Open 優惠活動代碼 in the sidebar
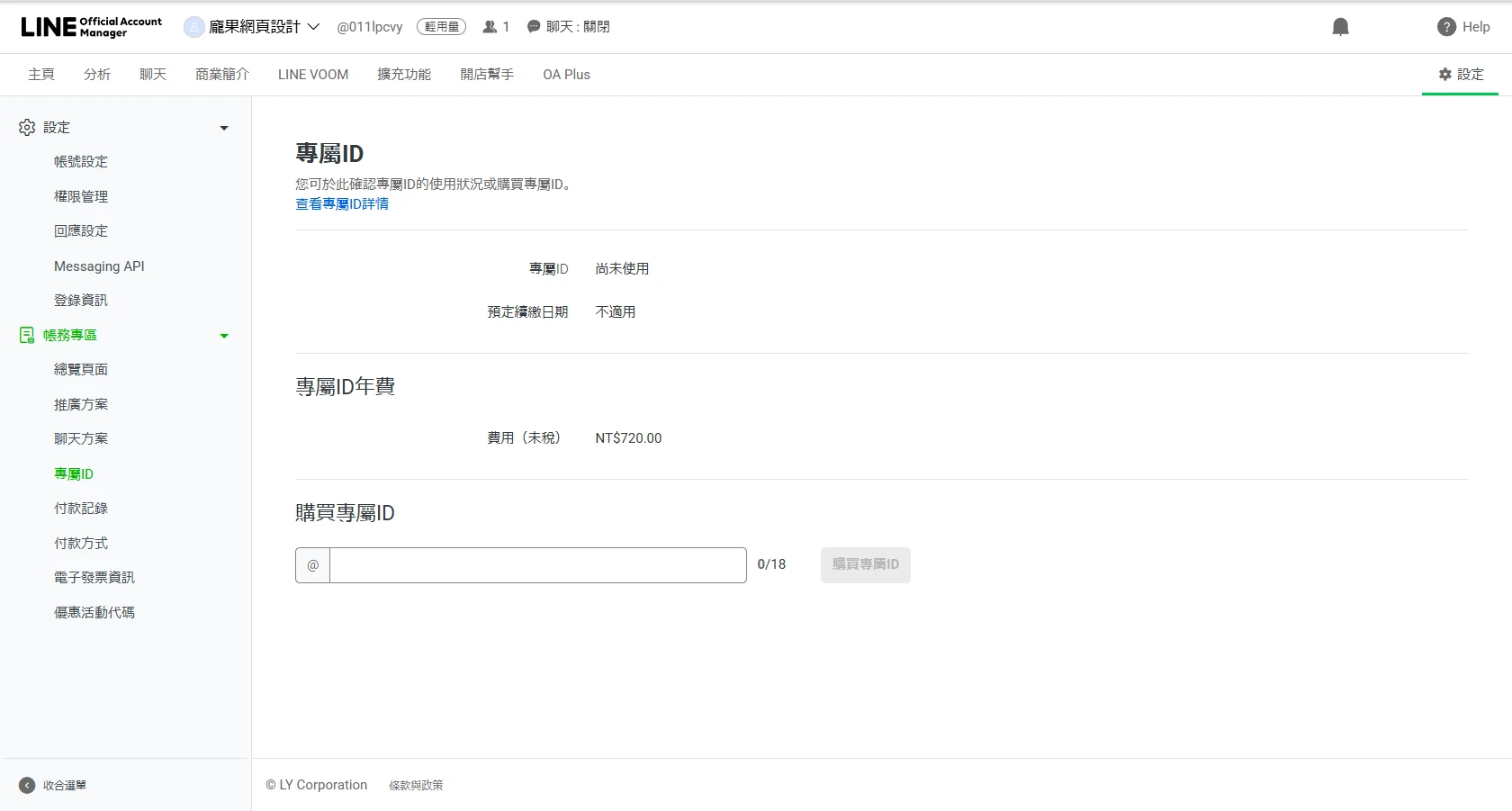The width and height of the screenshot is (1512, 811). 94,613
